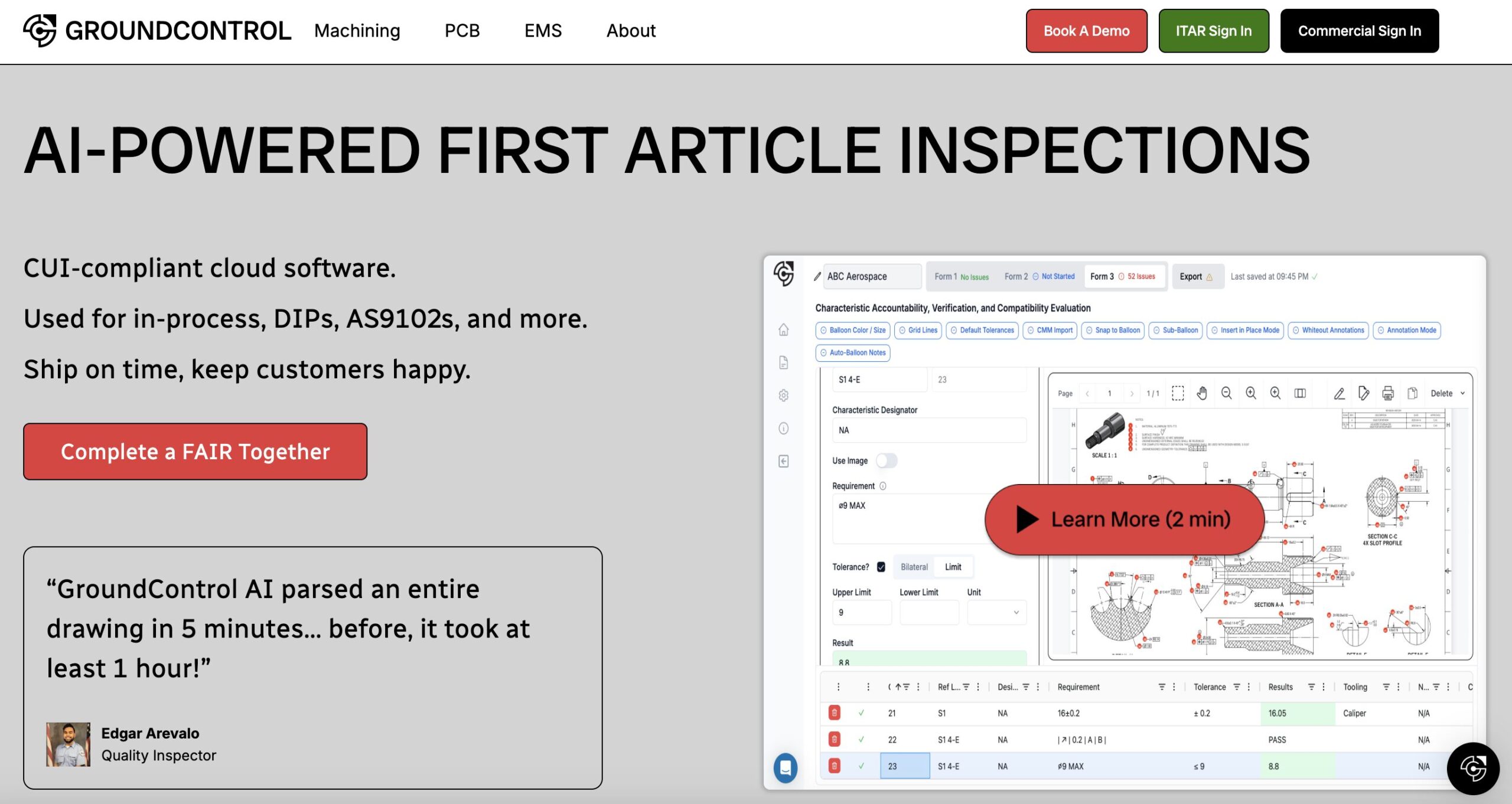This screenshot has width=1512, height=804.
Task: Click the Upper Limit input field
Action: tap(861, 613)
